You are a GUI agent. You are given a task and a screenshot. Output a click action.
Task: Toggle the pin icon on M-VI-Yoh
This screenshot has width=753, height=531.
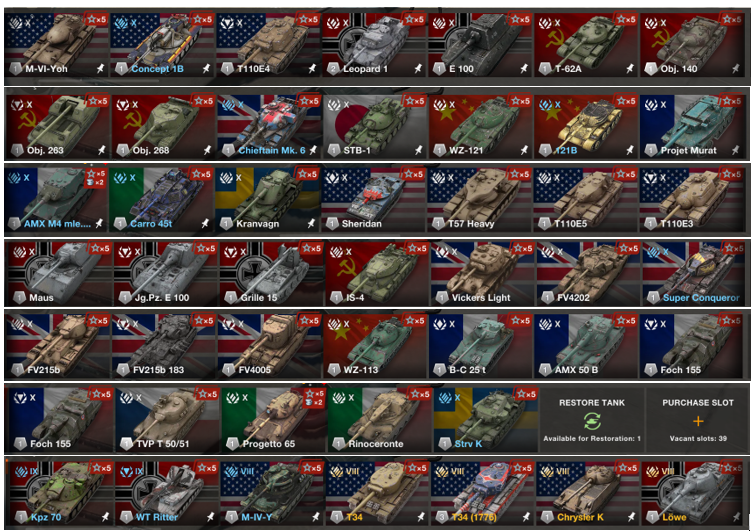click(x=100, y=69)
